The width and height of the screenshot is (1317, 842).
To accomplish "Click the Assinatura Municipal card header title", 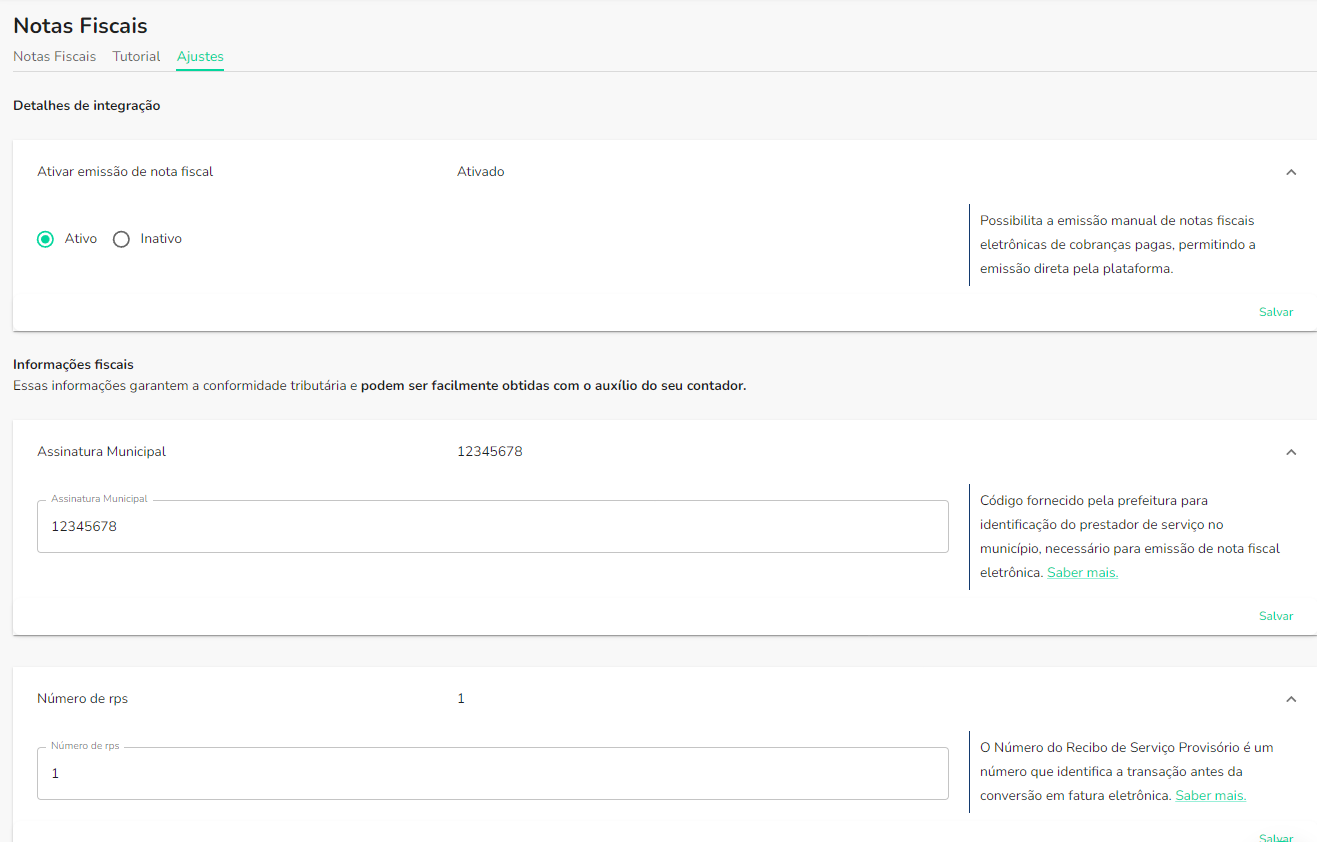I will pos(101,452).
